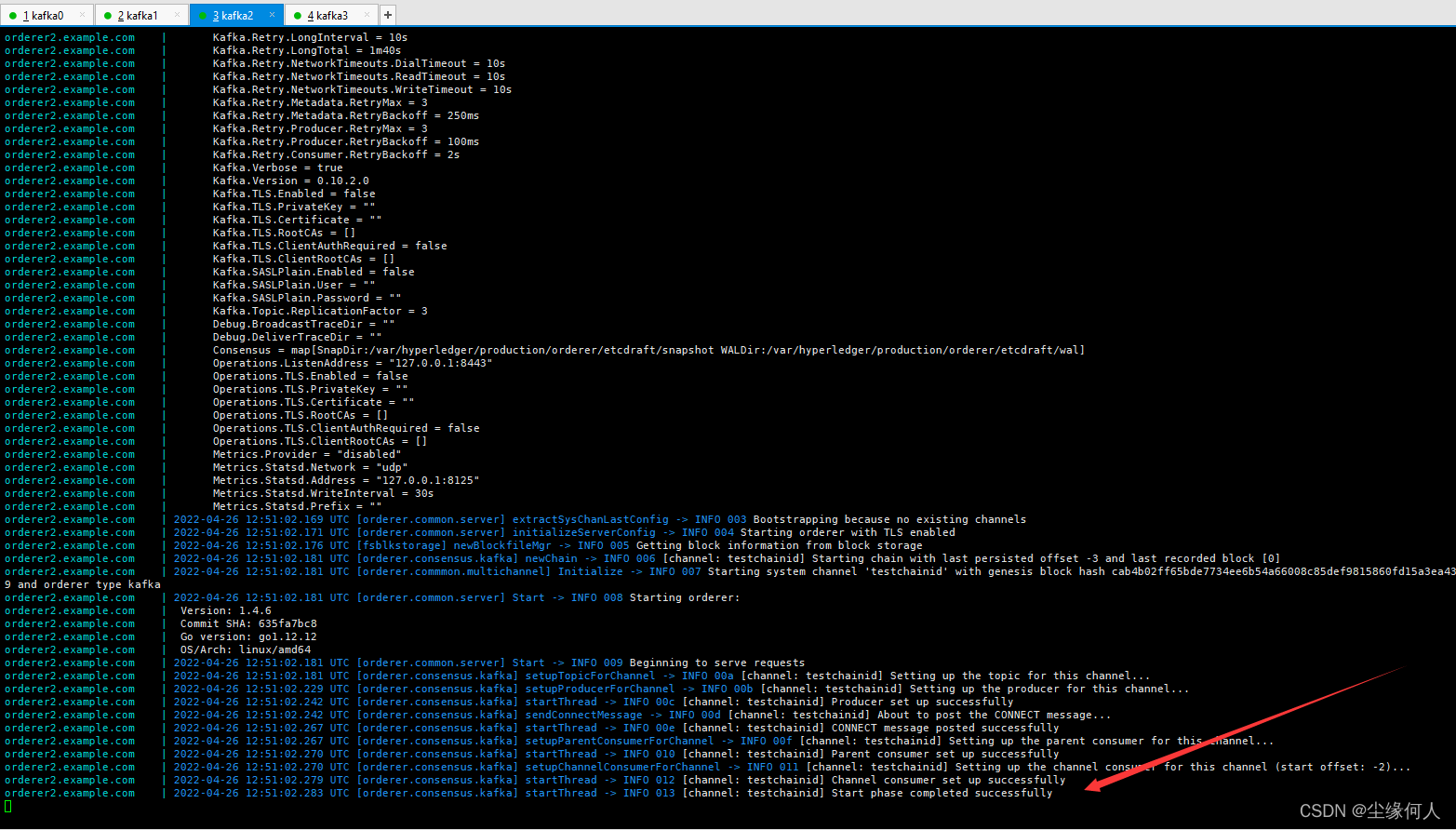This screenshot has width=1456, height=830.
Task: Click the 'Kafka.TLS.Certificate' line
Action: pos(297,220)
